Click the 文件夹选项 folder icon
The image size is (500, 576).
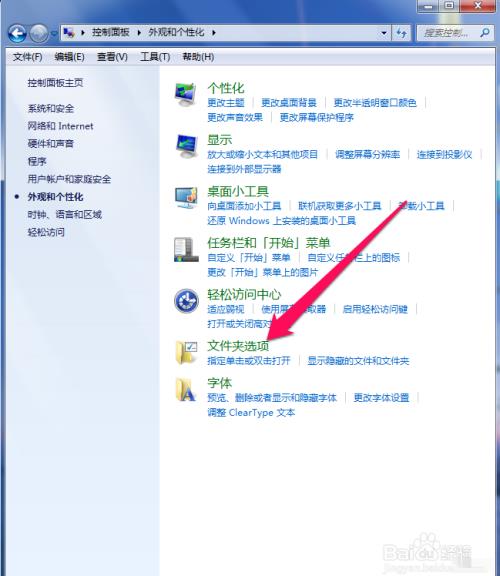pyautogui.click(x=186, y=352)
